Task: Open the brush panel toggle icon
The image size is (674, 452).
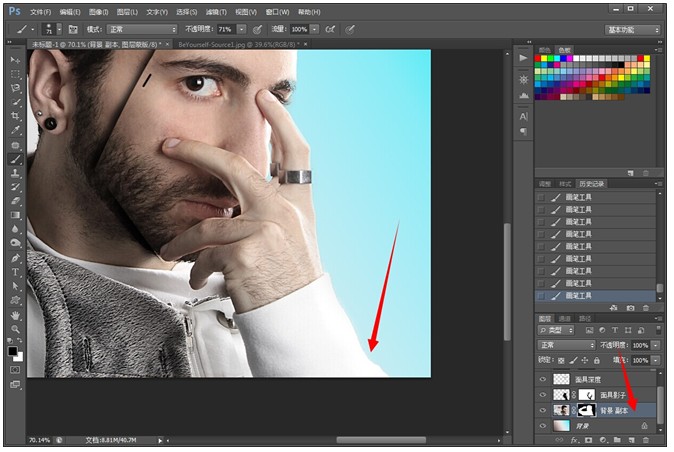Action: 73,29
